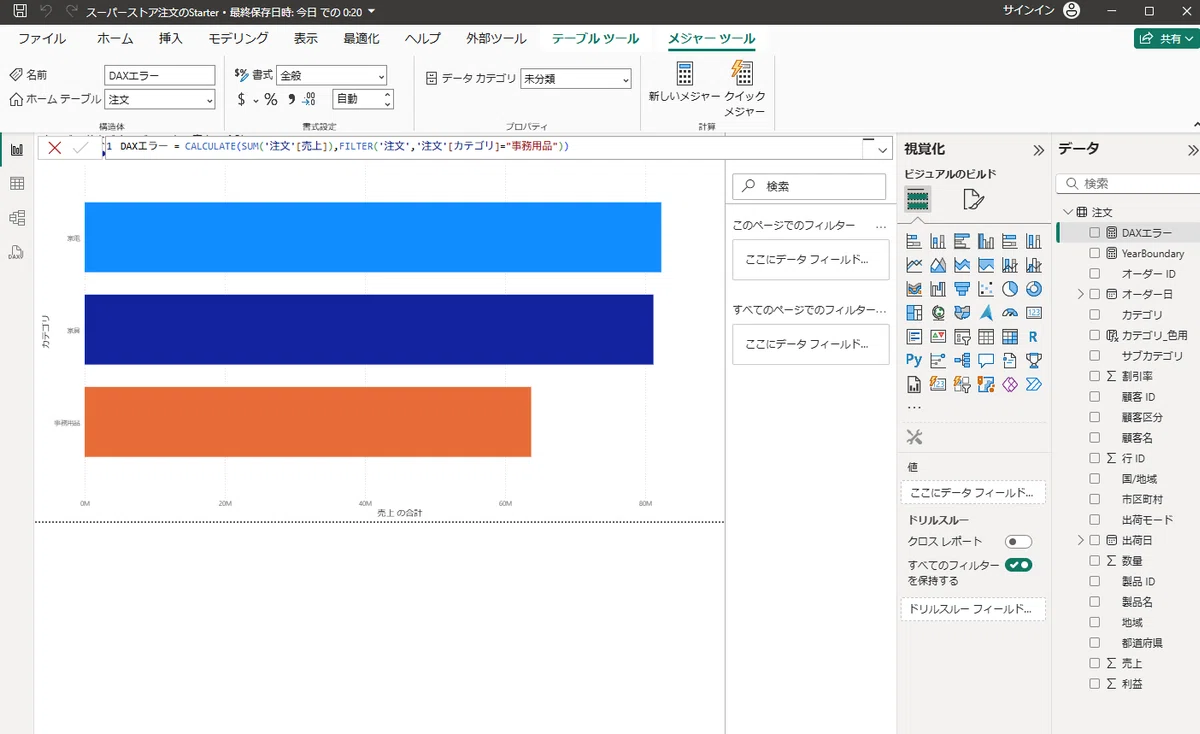Select the treemap visual
This screenshot has width=1200, height=734.
click(914, 313)
